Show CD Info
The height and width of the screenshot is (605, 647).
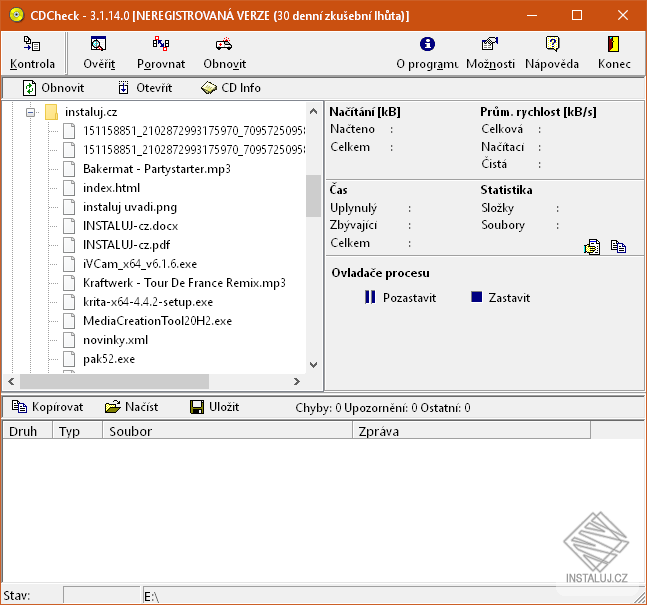click(x=231, y=88)
